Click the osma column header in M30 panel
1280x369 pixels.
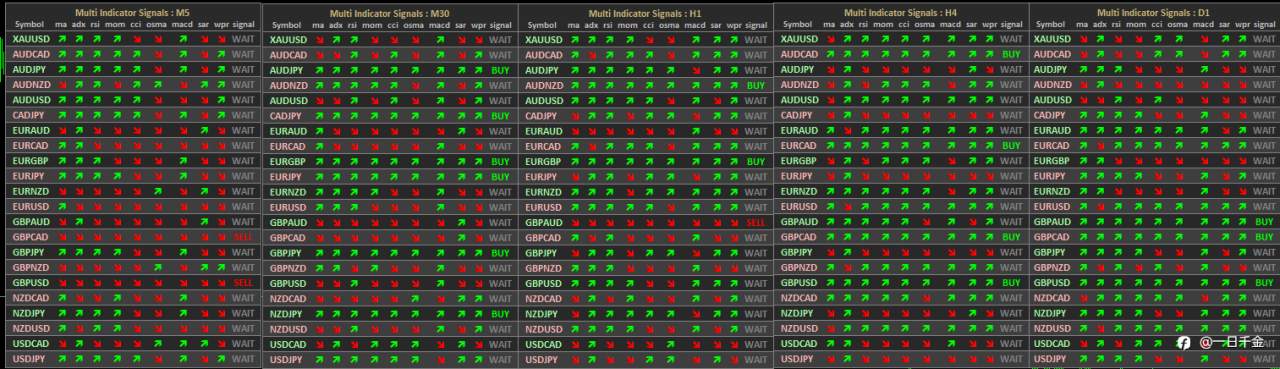(x=413, y=25)
